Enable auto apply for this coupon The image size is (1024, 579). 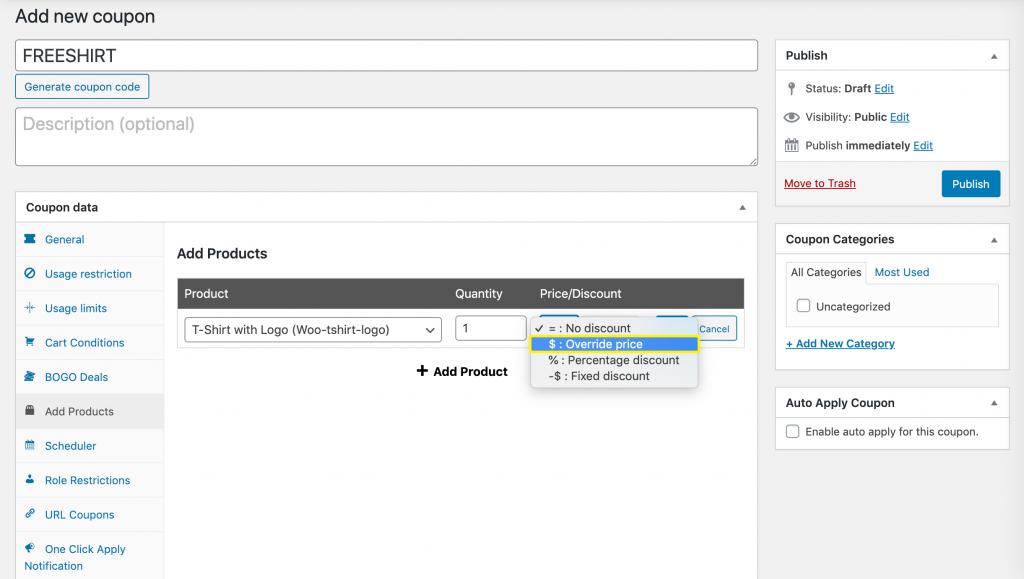pyautogui.click(x=793, y=432)
